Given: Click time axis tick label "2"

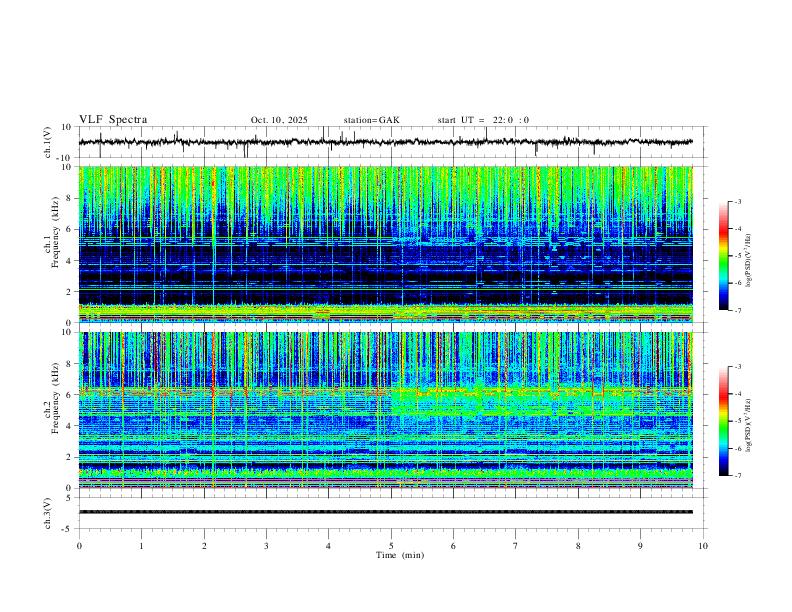Looking at the screenshot, I should 204,546.
